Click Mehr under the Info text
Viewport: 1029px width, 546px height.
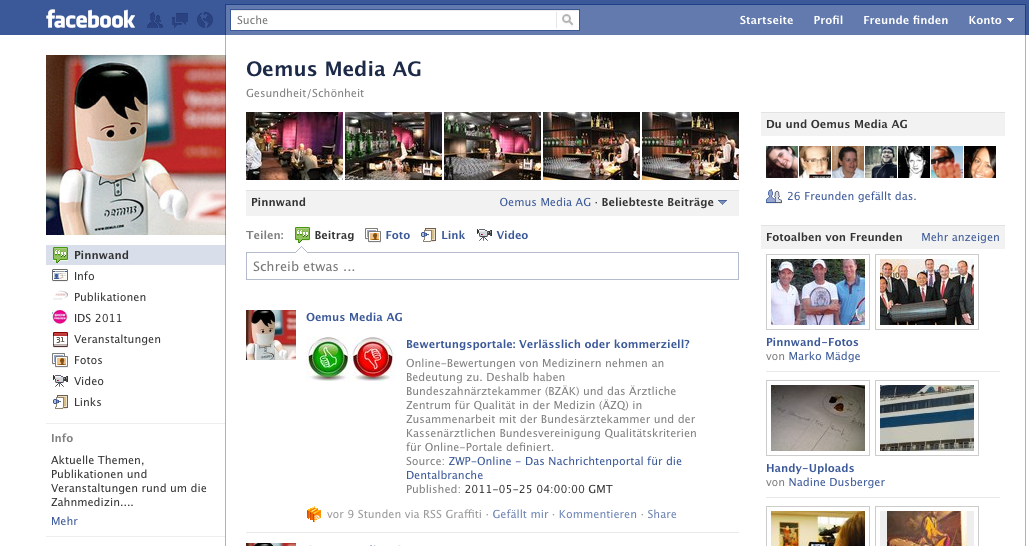point(64,521)
